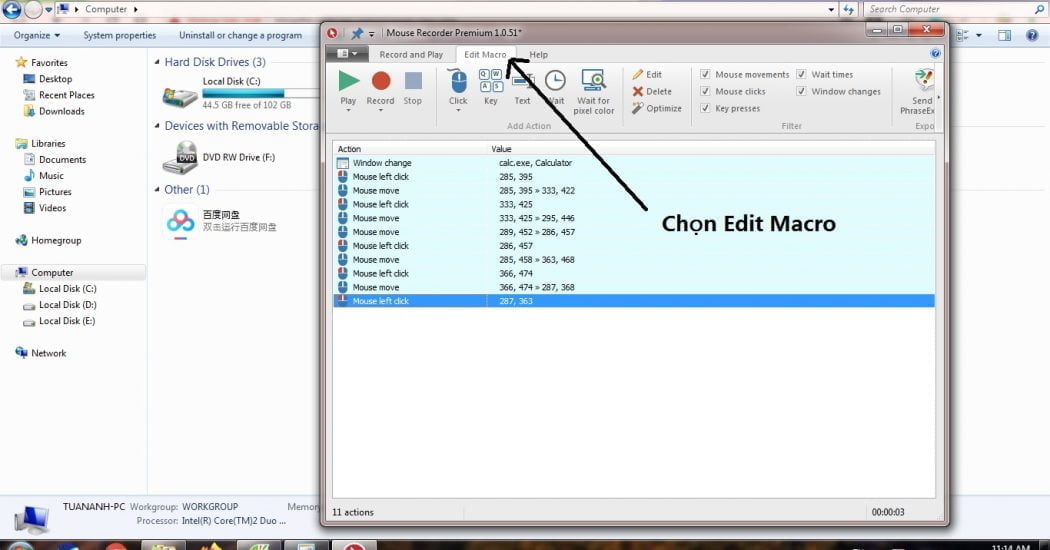Screen dimensions: 1050x550
Task: Open Downloads in the navigation pane
Action: [62, 111]
